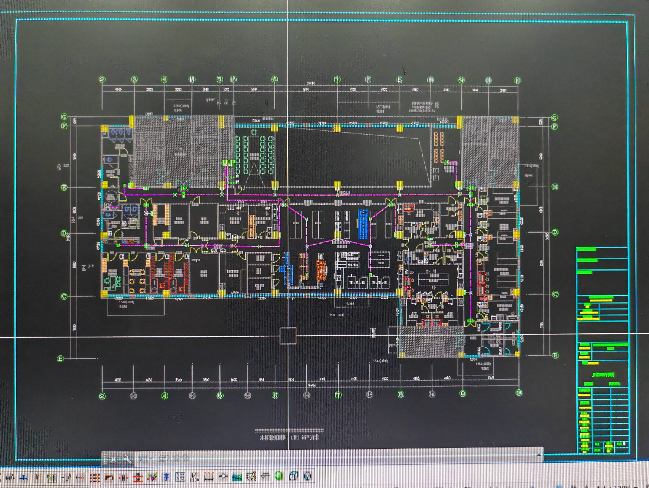The width and height of the screenshot is (649, 488).
Task: Click the red grid icon in bottom toolbar
Action: (x=95, y=476)
